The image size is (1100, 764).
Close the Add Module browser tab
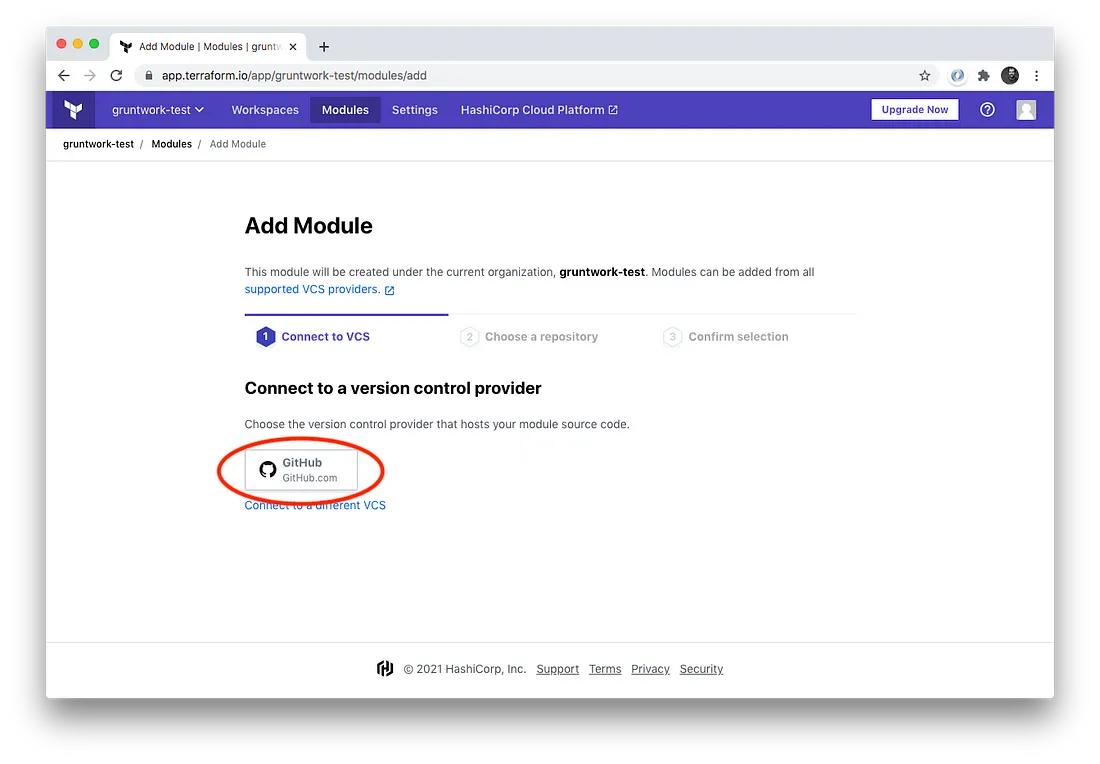[293, 47]
